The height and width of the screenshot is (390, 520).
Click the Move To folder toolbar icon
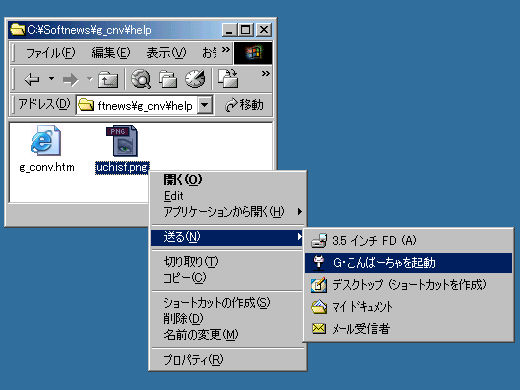tap(228, 79)
